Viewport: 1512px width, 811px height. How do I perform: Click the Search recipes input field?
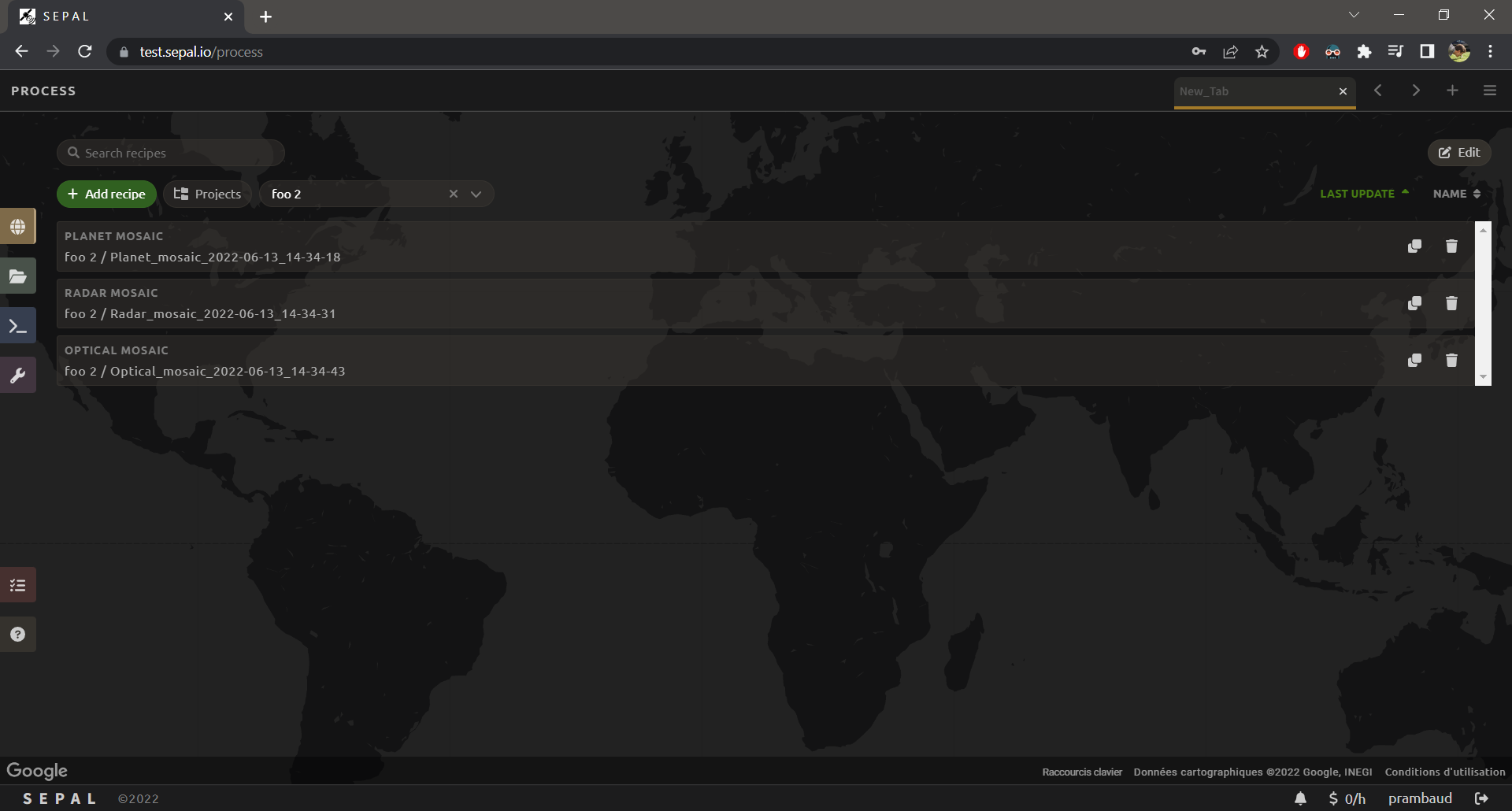coord(177,153)
